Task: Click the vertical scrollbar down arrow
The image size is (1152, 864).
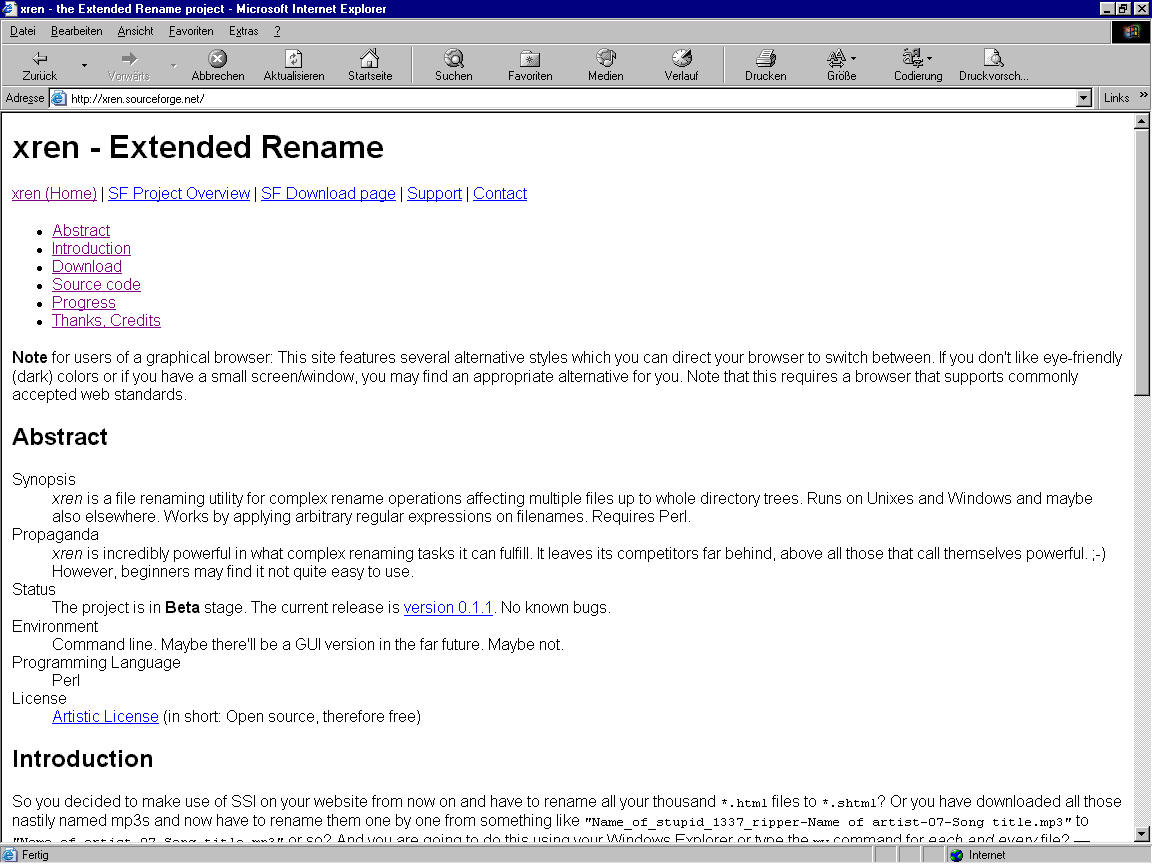Action: click(1142, 834)
